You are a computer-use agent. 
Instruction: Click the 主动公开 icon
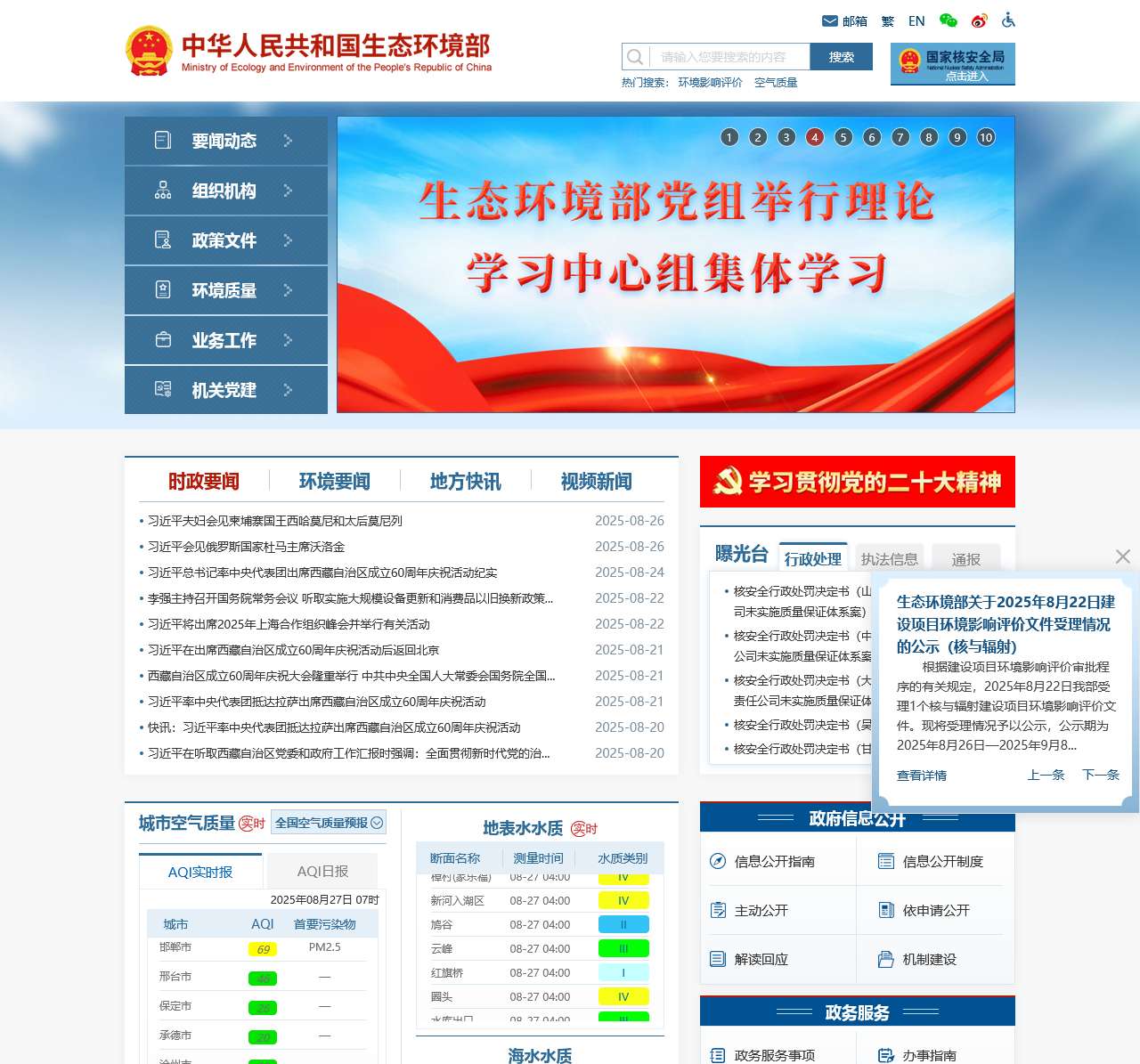(718, 910)
